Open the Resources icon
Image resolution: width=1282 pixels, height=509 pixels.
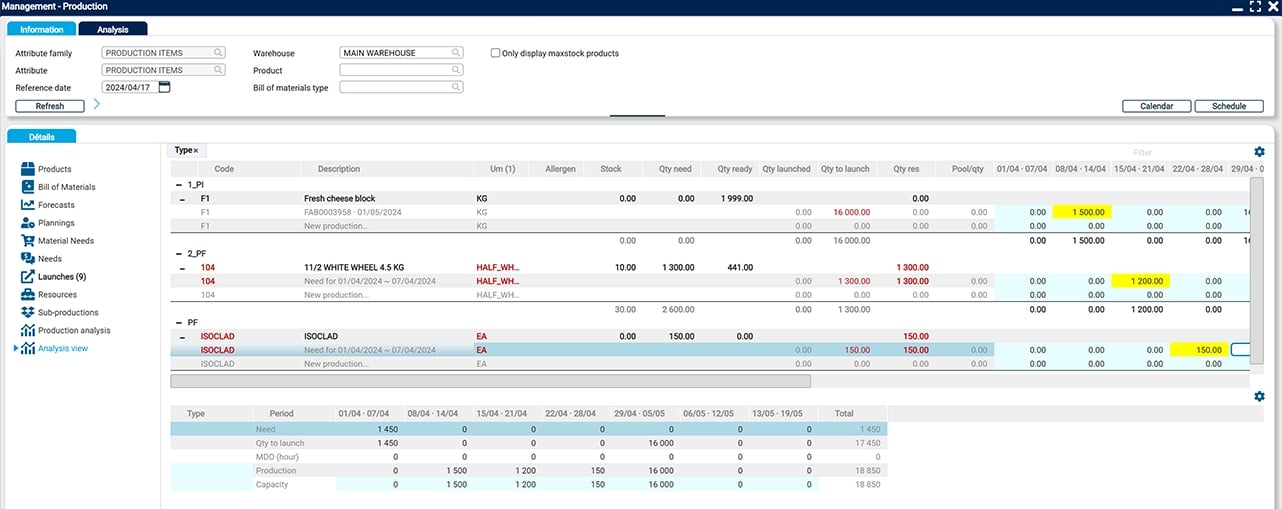click(x=28, y=295)
